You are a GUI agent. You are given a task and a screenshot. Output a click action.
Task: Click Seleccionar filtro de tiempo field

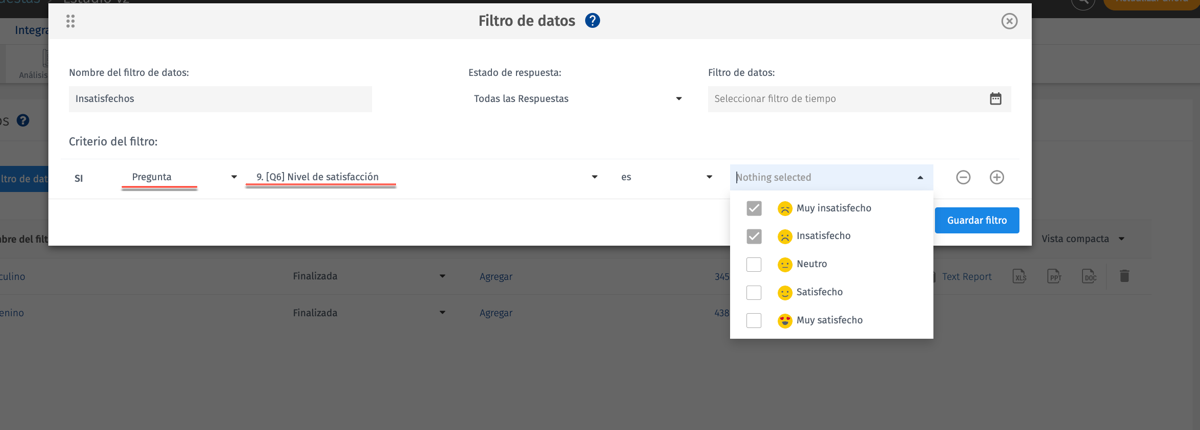[859, 99]
